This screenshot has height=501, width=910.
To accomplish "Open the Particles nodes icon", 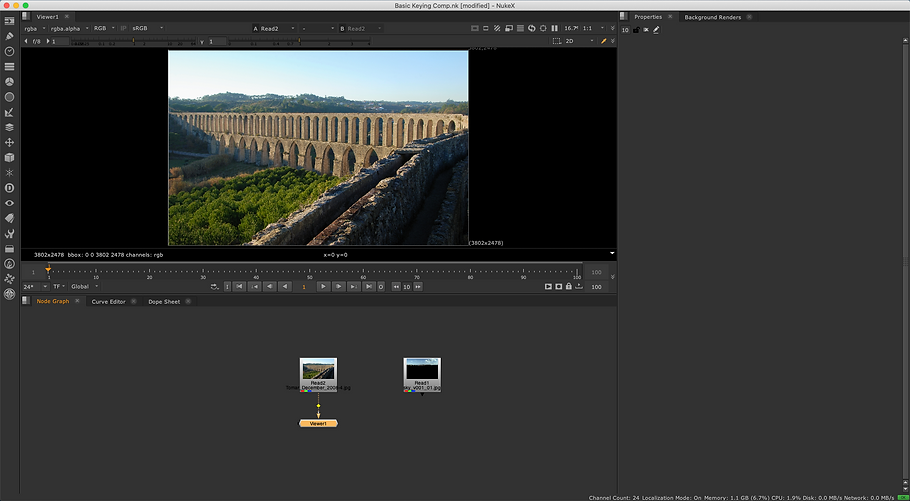I will pos(9,172).
